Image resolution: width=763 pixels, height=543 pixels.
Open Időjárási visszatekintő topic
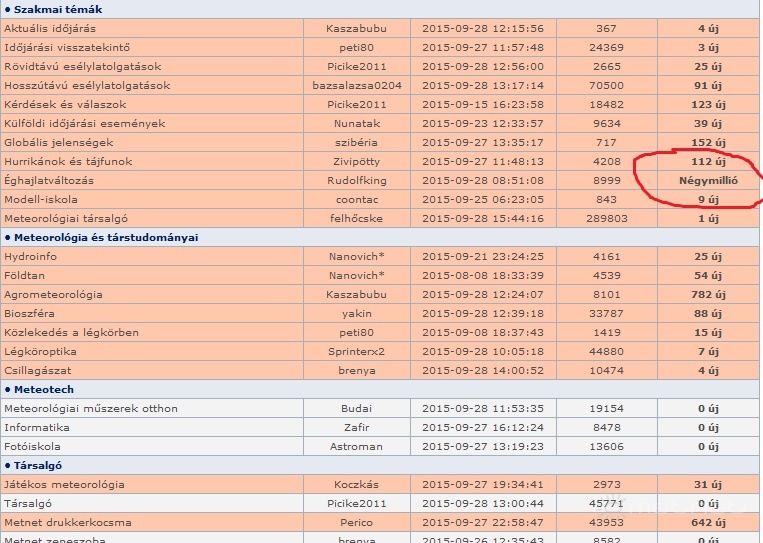(67, 48)
